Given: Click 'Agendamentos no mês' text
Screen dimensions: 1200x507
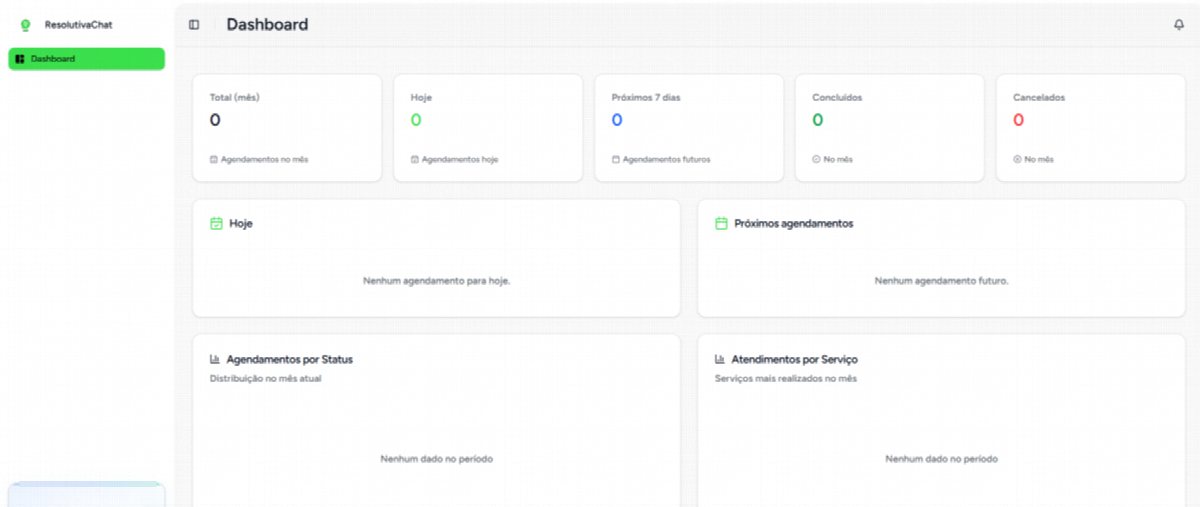Looking at the screenshot, I should 265,159.
